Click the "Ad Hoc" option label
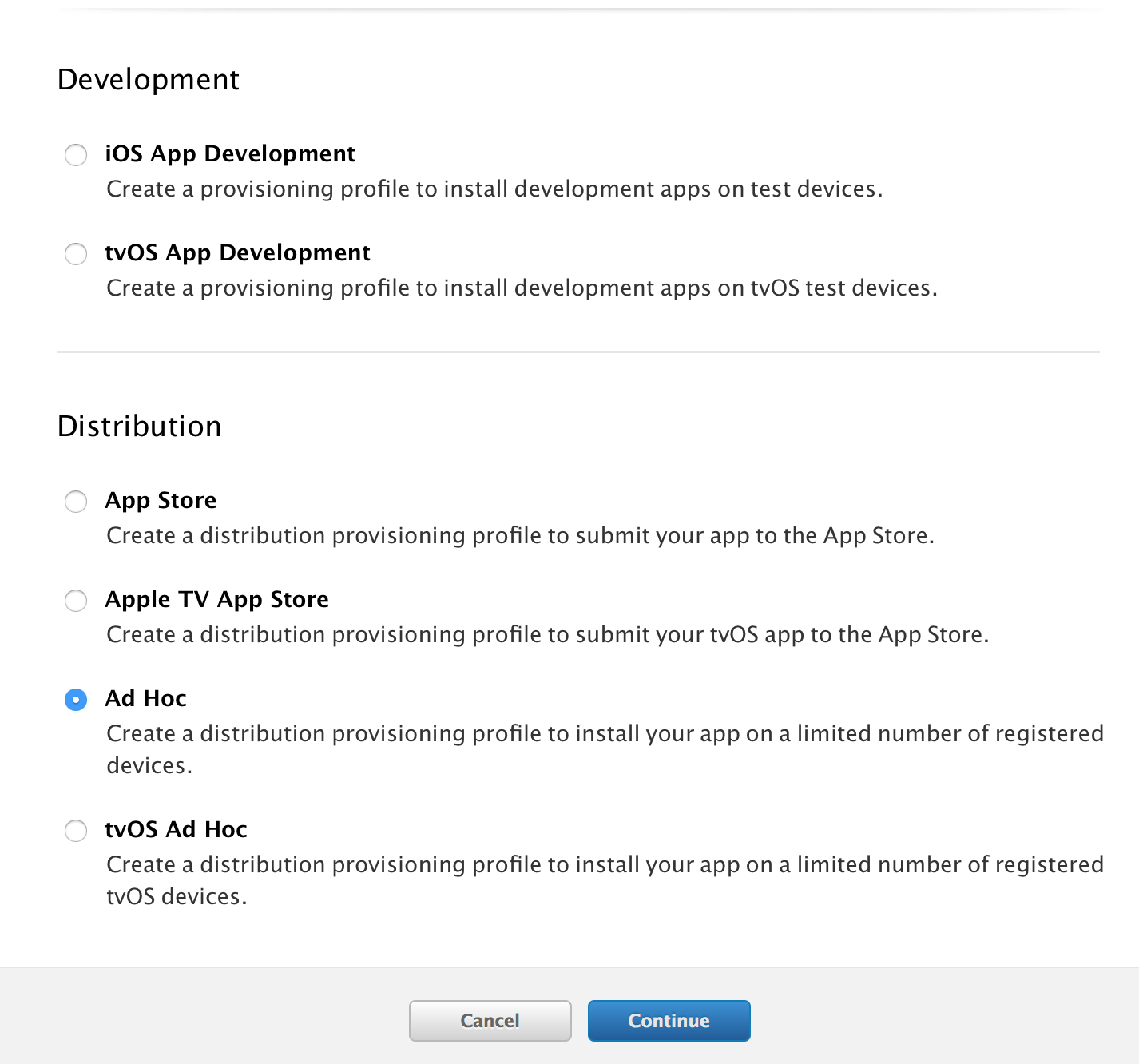1139x1064 pixels. [145, 698]
